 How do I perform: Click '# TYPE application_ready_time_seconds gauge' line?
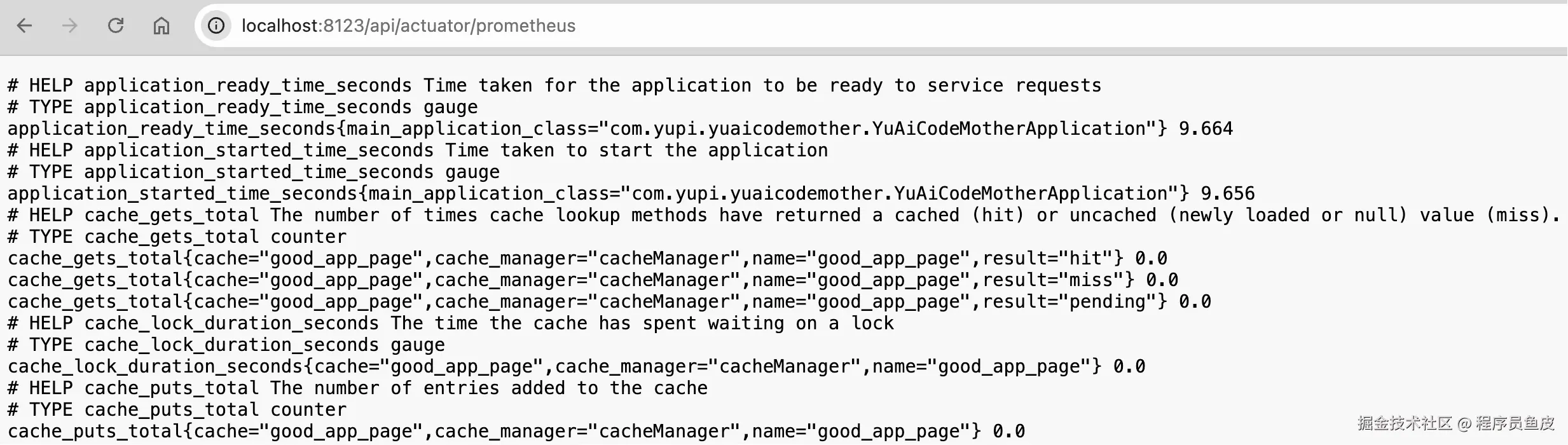[x=243, y=107]
